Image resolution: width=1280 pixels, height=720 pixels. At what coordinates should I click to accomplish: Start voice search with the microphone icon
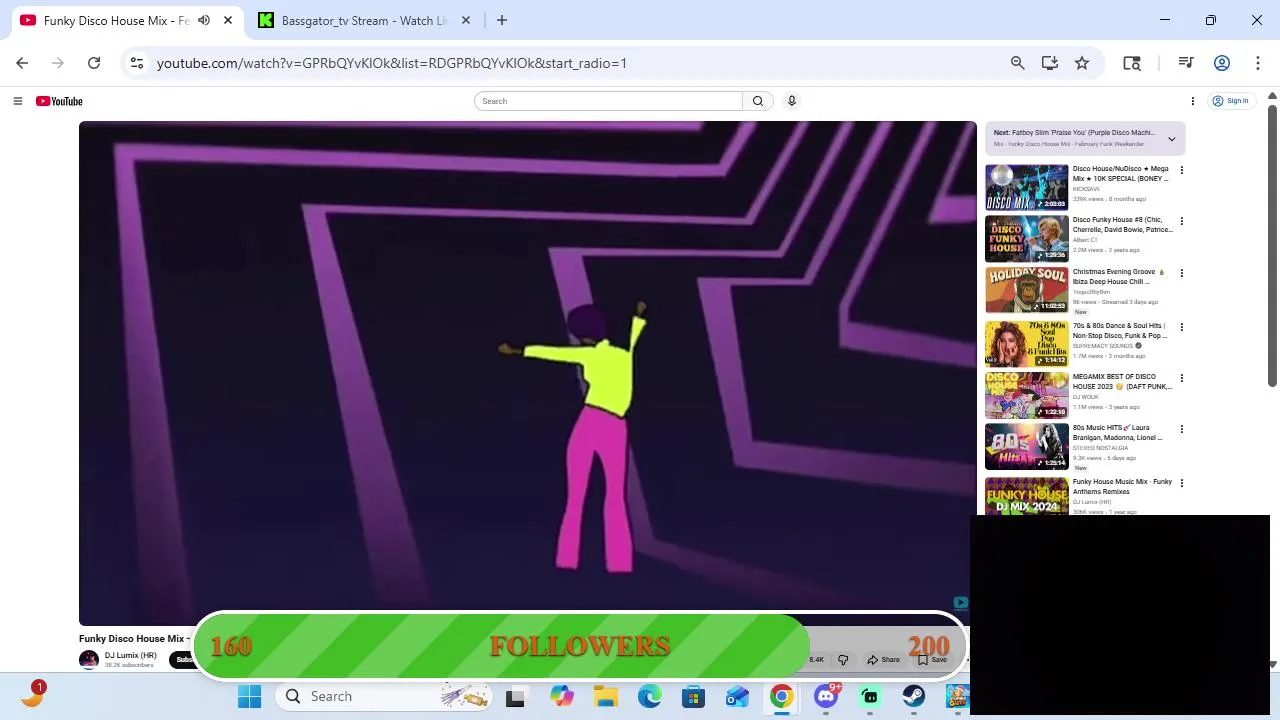[x=792, y=101]
